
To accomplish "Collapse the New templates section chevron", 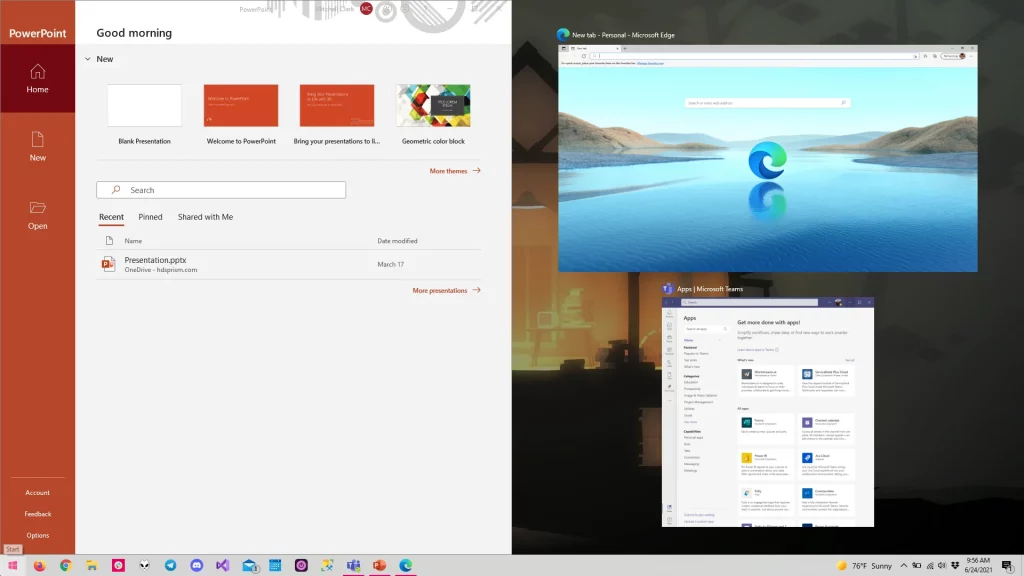I will tap(87, 59).
